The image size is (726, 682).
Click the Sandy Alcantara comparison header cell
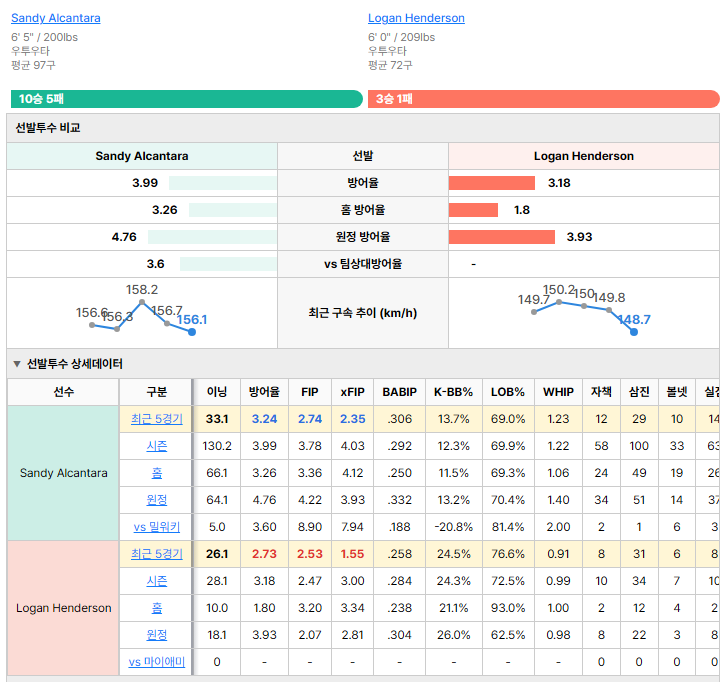click(142, 156)
